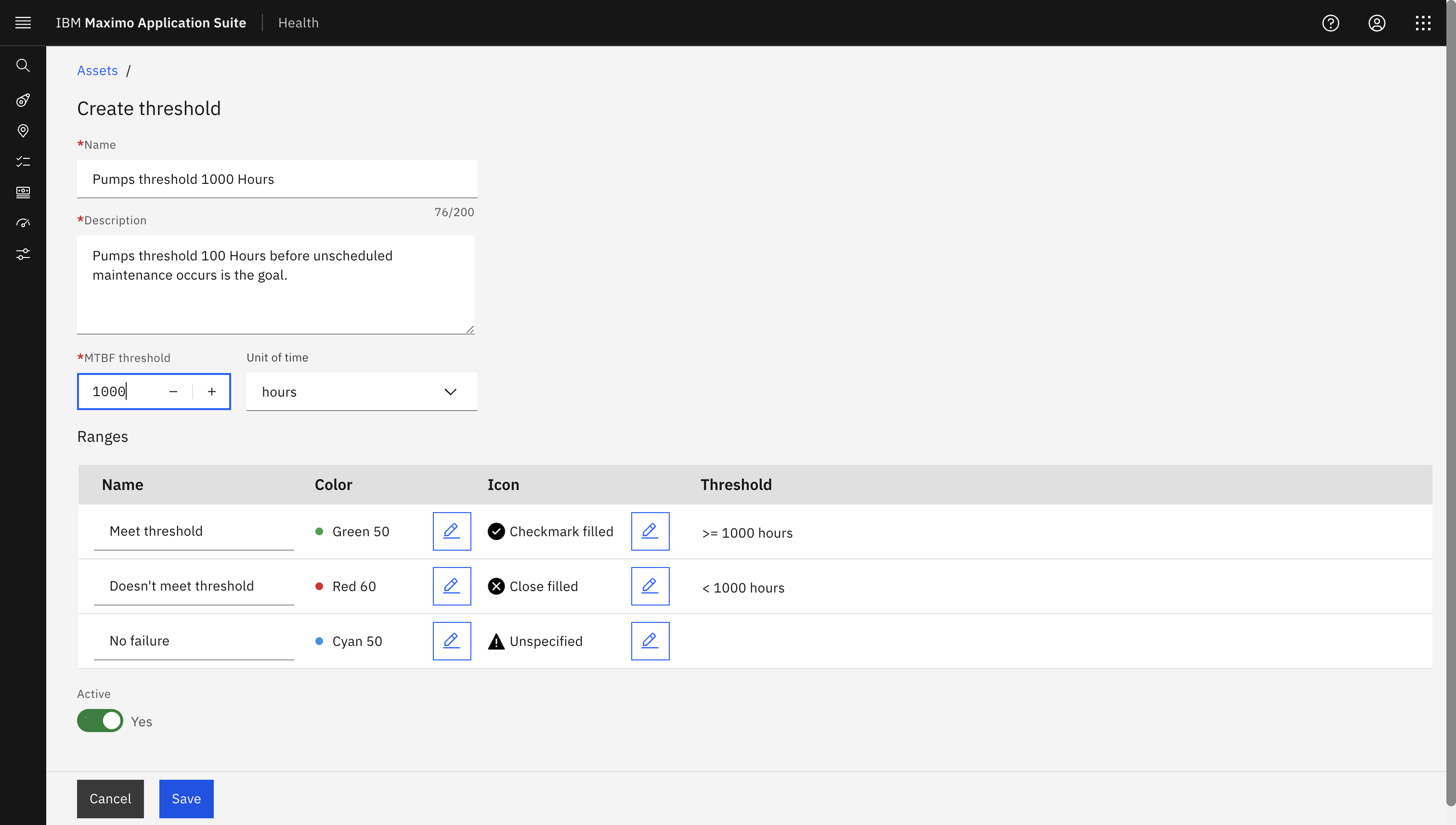1456x825 pixels.
Task: Click the Cancel button to discard changes
Action: coord(110,798)
